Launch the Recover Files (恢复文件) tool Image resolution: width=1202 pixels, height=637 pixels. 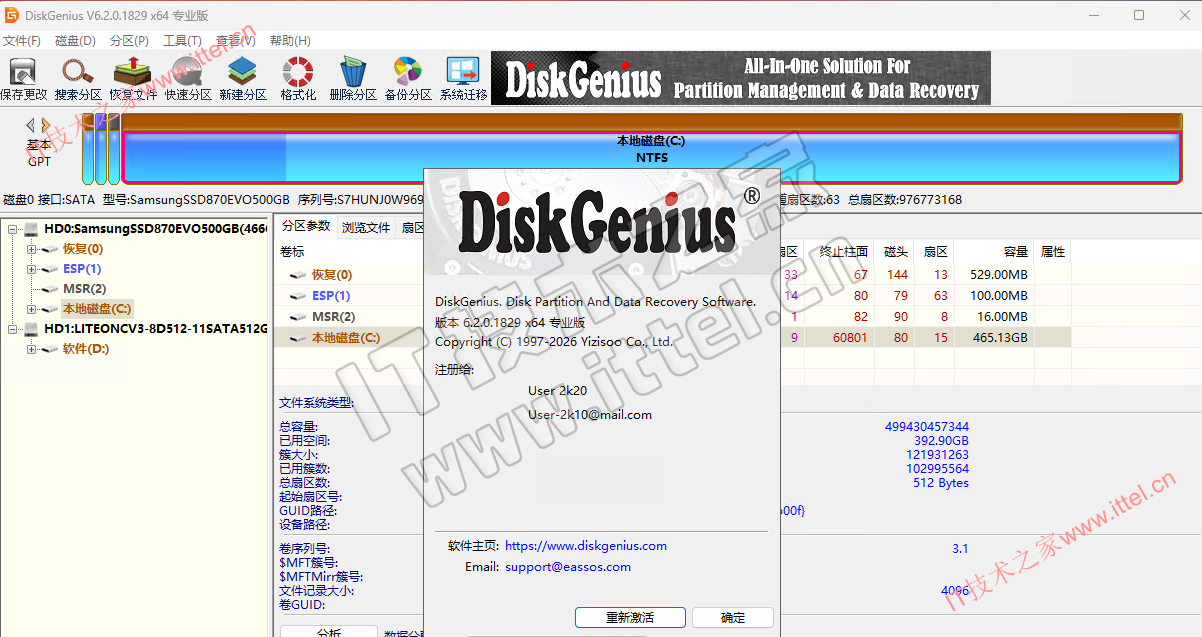(132, 79)
